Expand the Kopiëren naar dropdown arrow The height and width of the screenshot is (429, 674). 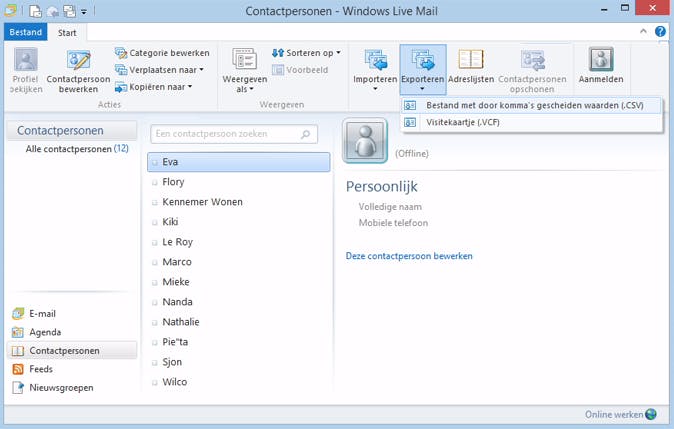pyautogui.click(x=190, y=87)
